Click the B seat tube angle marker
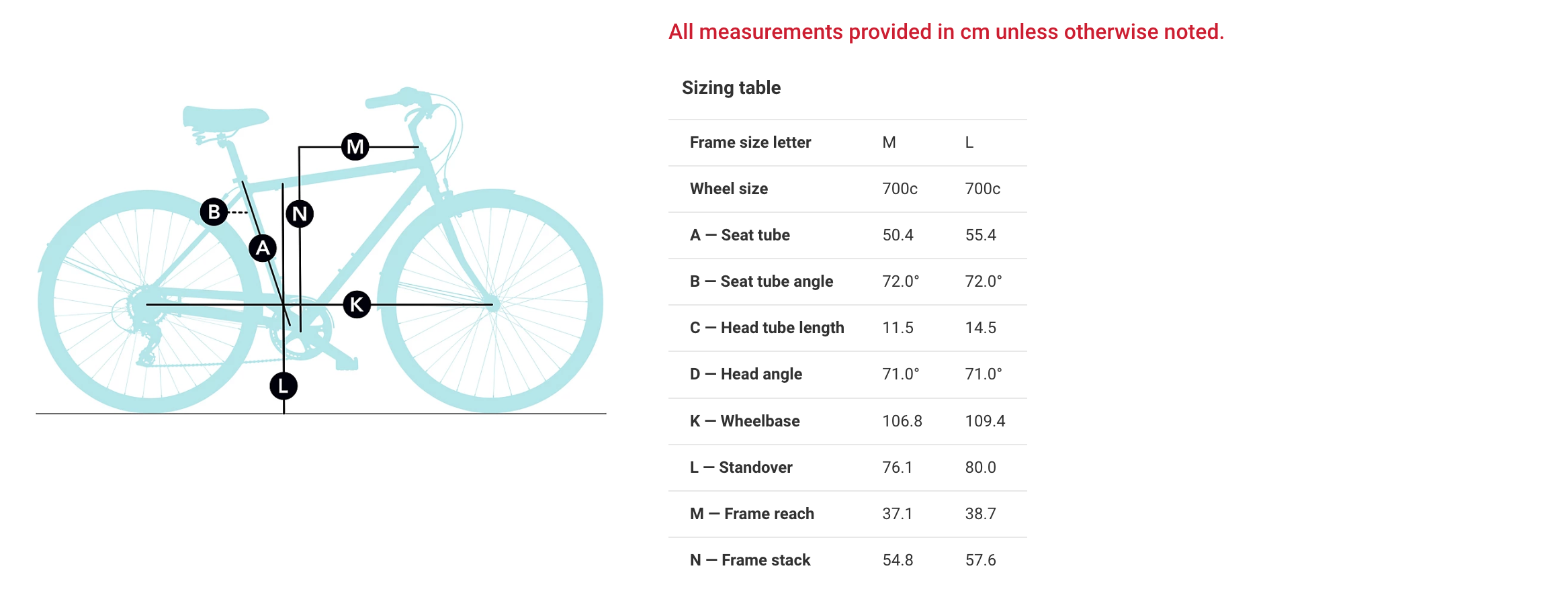 [x=214, y=212]
